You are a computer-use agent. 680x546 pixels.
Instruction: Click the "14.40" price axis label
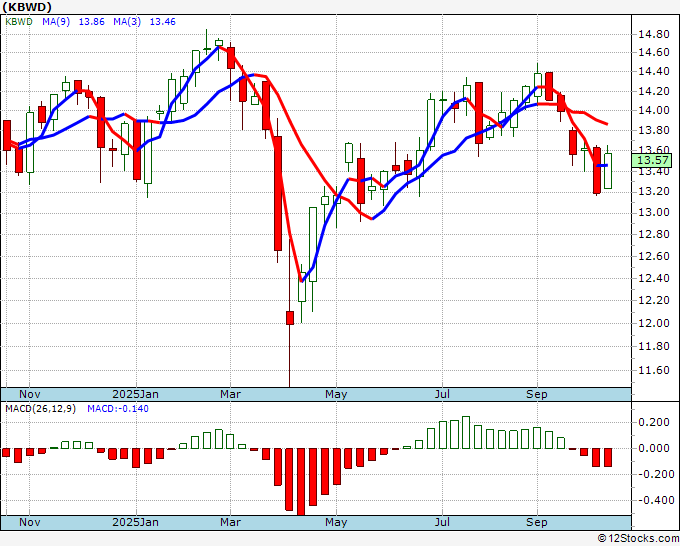[654, 72]
